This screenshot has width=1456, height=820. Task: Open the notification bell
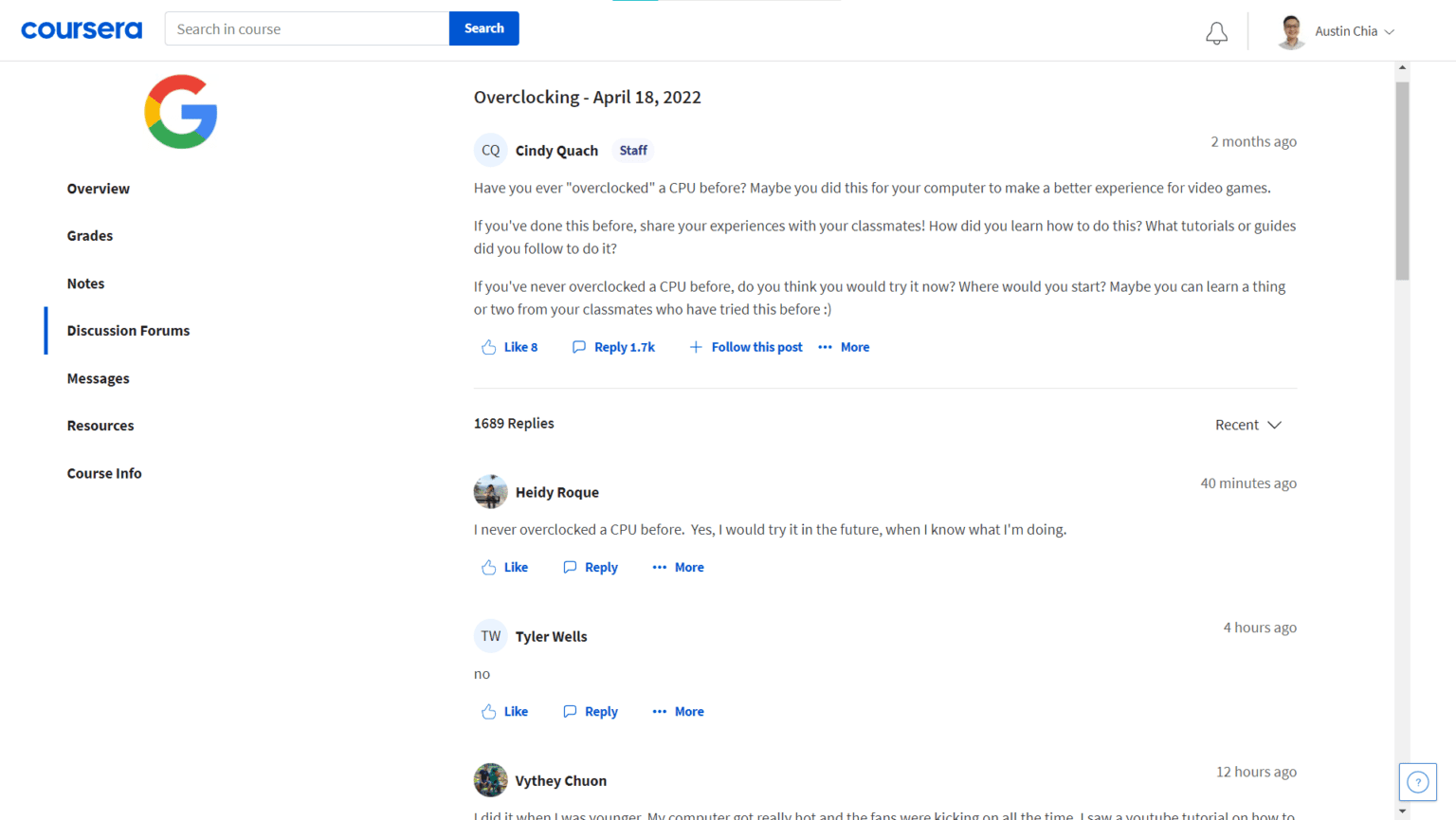[x=1216, y=31]
